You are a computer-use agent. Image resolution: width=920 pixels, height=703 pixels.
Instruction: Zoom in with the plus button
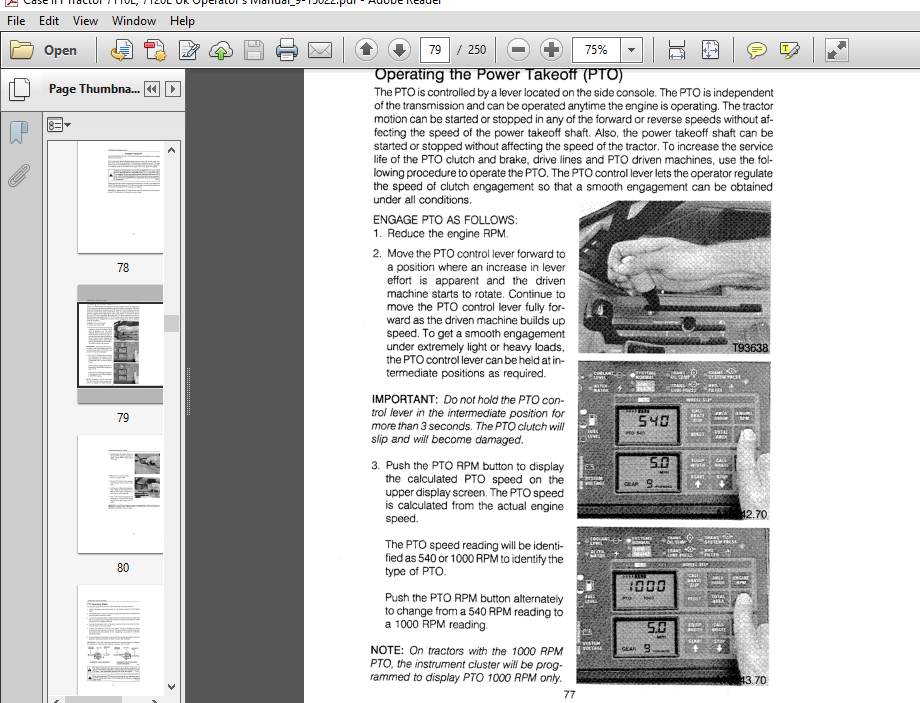coord(551,50)
